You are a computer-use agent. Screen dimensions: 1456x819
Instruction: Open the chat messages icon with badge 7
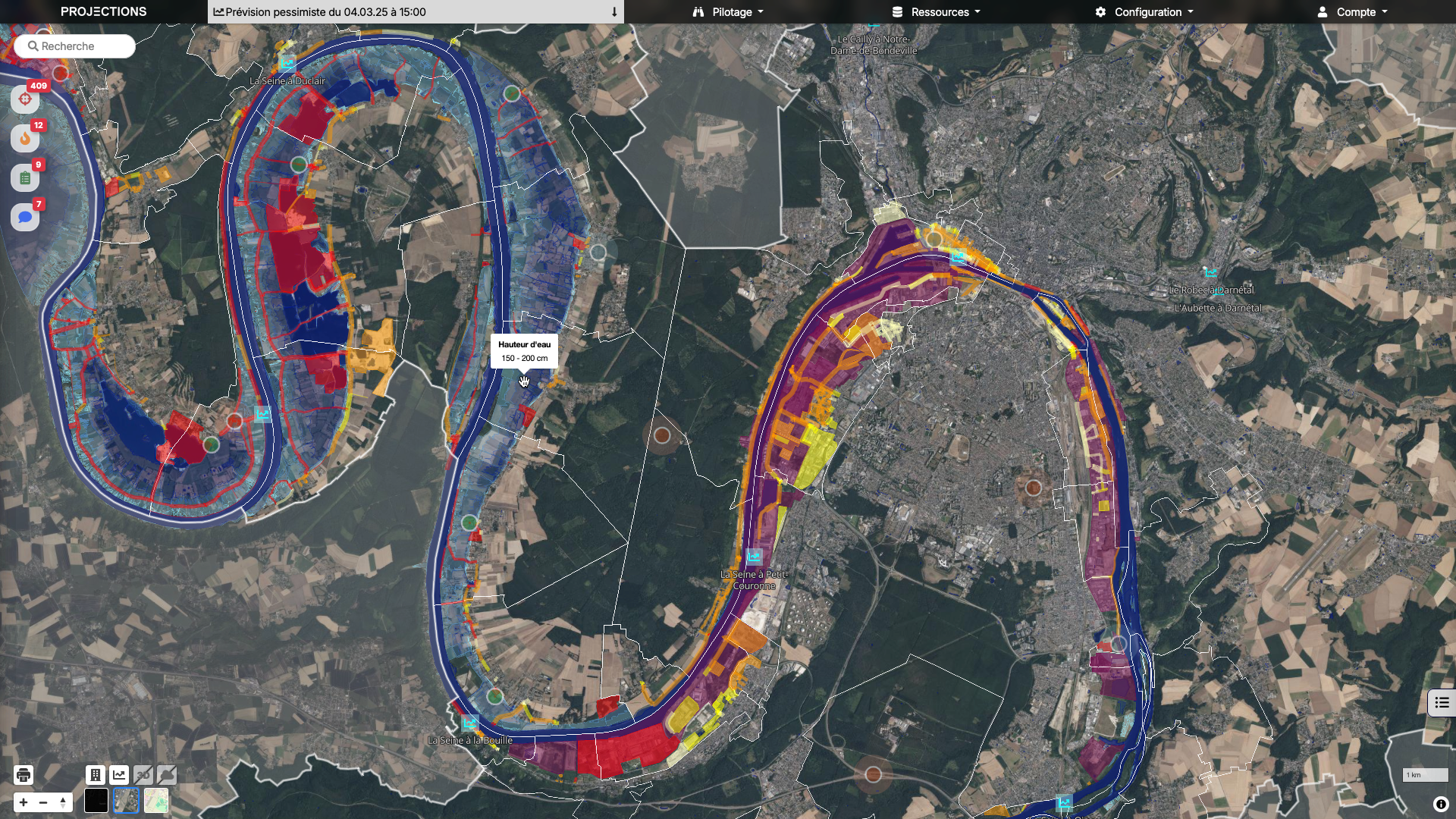pos(25,218)
